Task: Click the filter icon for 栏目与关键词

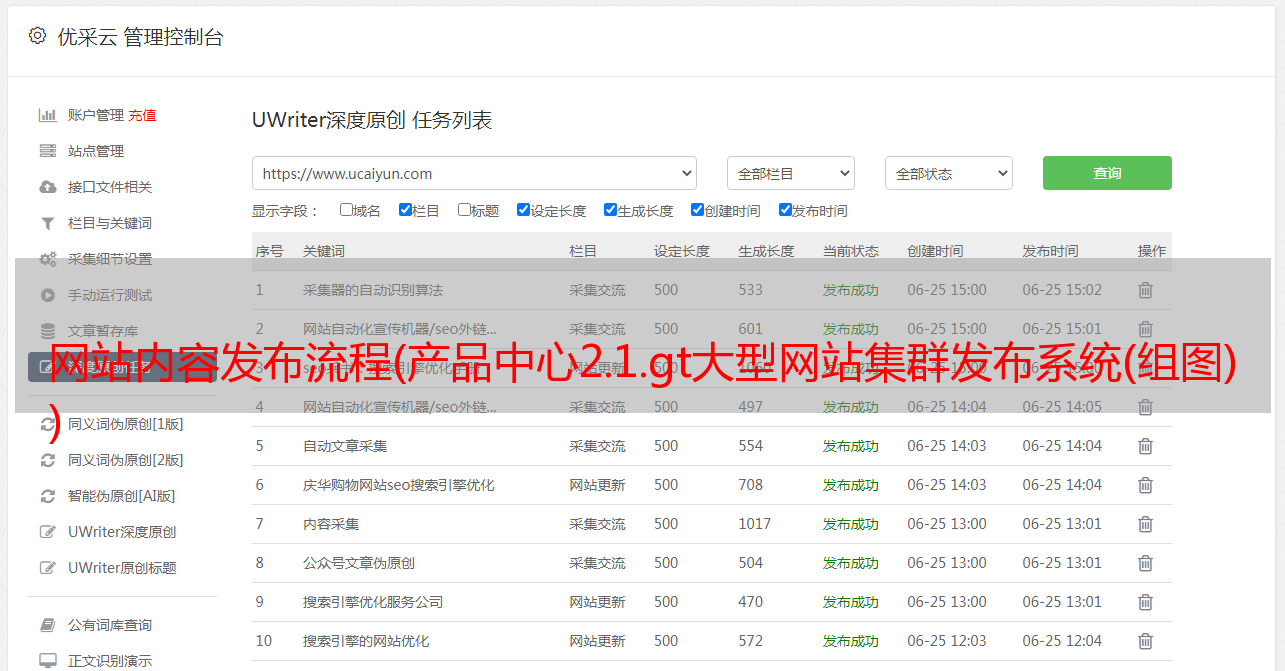Action: tap(47, 223)
